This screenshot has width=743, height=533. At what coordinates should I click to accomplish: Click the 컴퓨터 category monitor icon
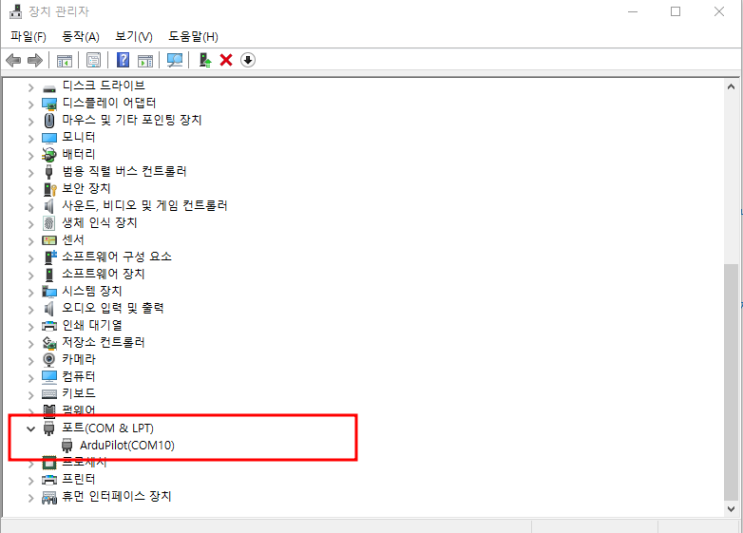(49, 377)
